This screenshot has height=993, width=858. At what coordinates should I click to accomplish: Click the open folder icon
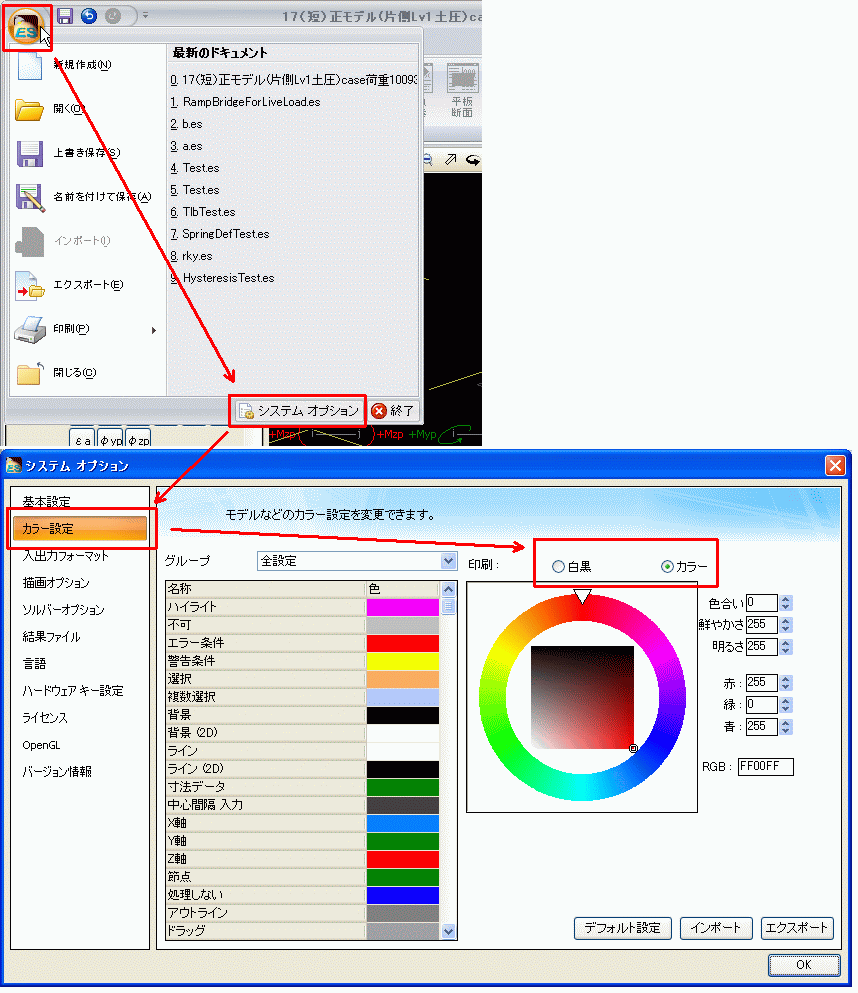[x=29, y=110]
